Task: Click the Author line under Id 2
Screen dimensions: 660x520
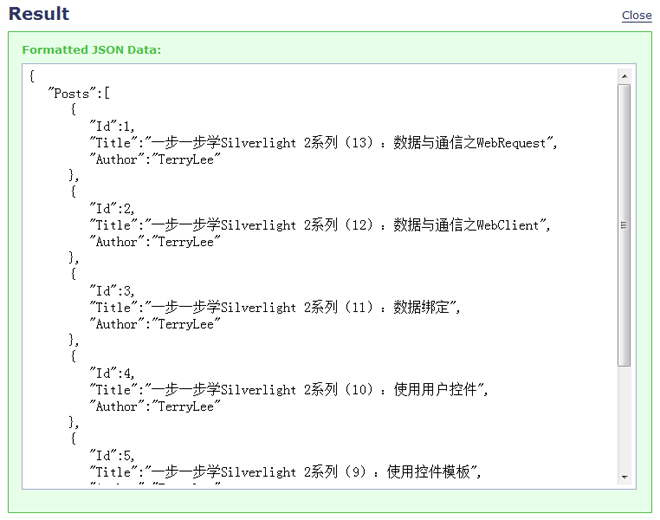Action: click(155, 242)
